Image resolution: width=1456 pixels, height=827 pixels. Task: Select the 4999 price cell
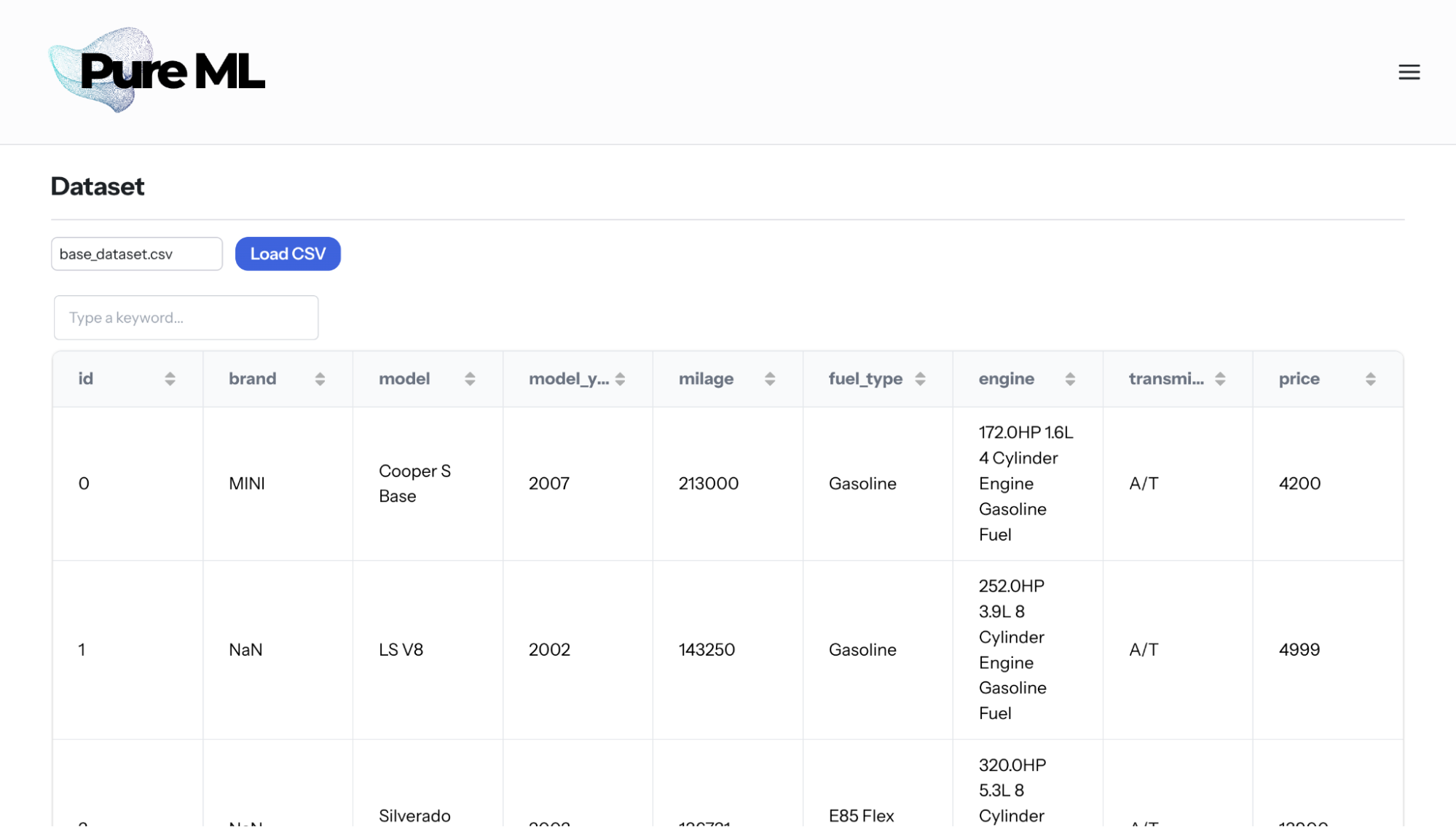click(1299, 650)
